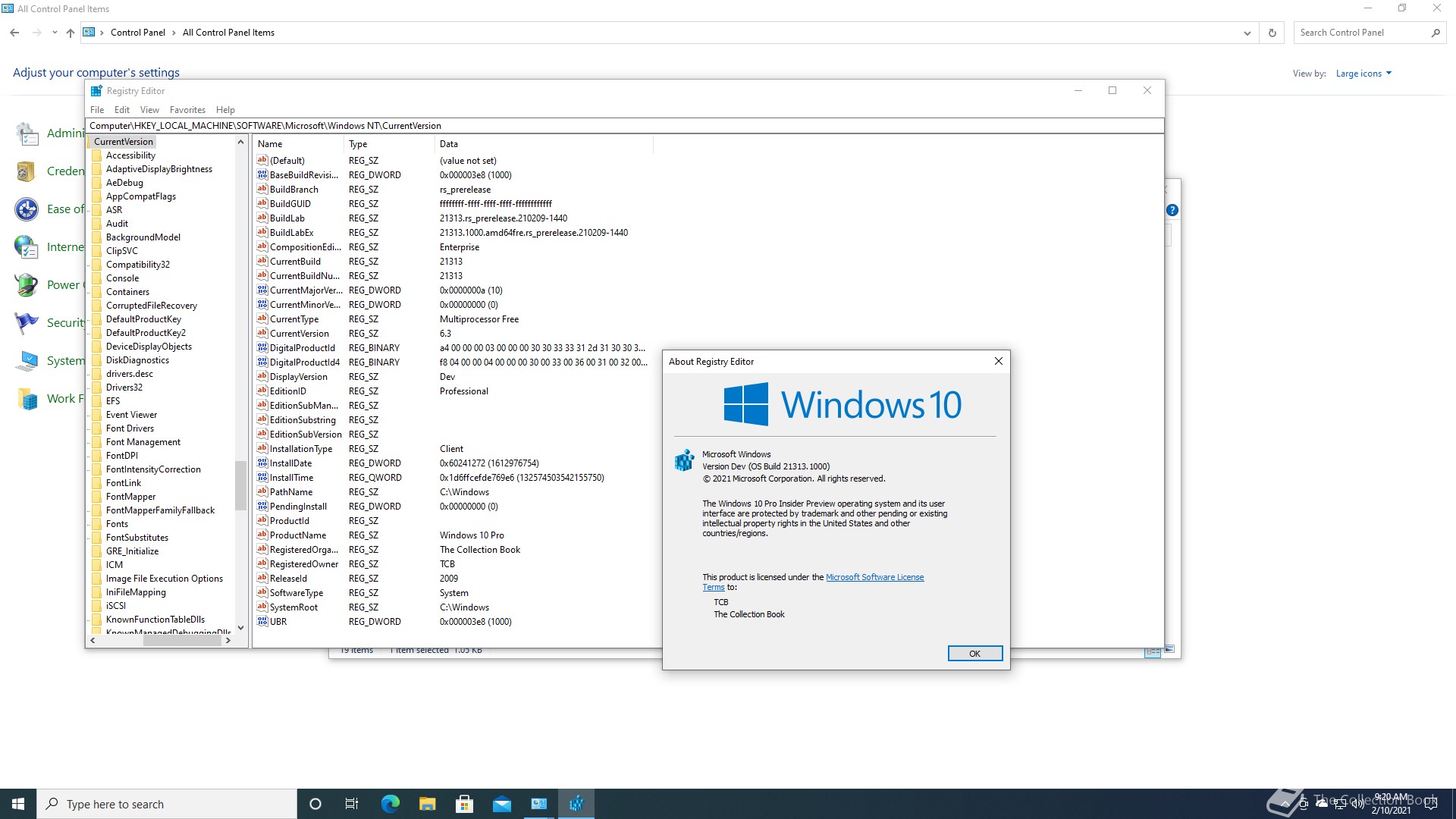1456x819 pixels.
Task: Select the Console key folder icon
Action: click(x=96, y=278)
